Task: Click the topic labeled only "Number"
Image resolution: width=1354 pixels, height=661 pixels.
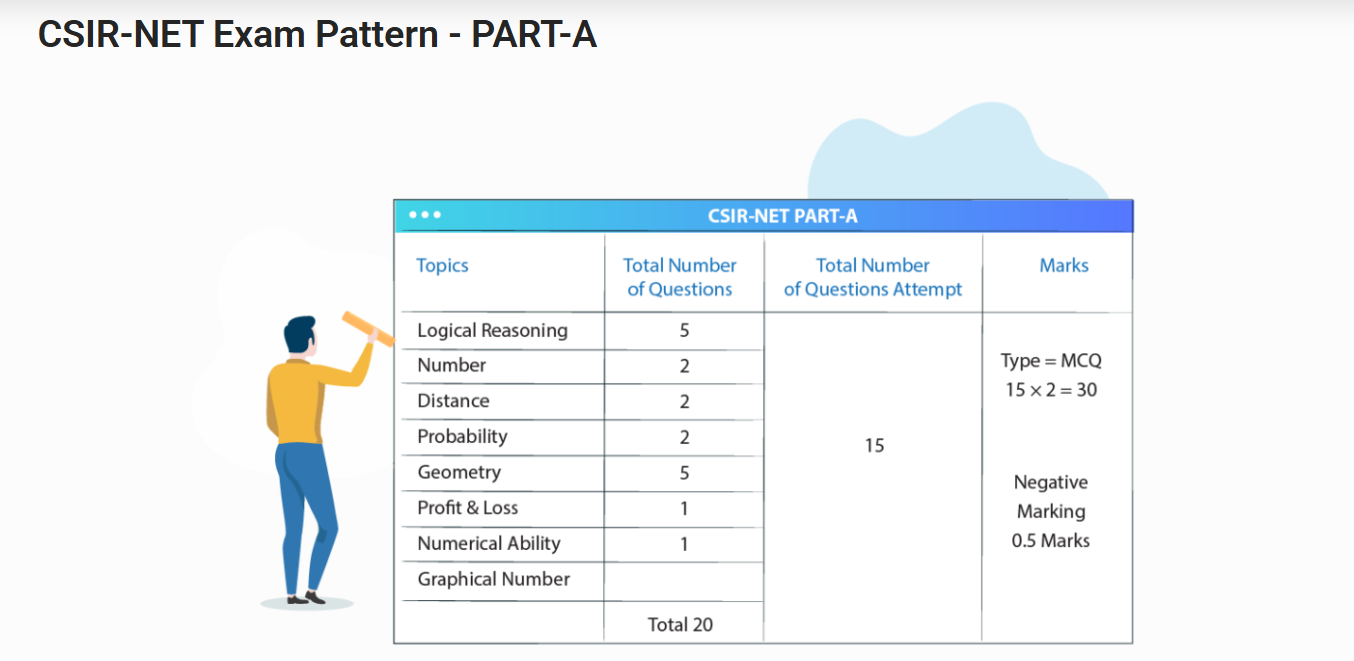Action: (452, 365)
